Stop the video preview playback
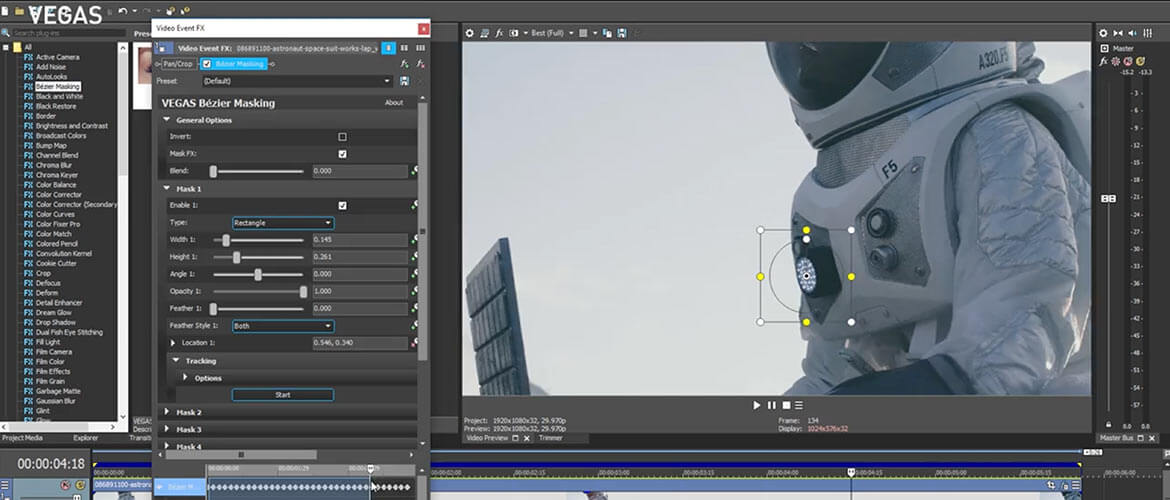 click(786, 405)
